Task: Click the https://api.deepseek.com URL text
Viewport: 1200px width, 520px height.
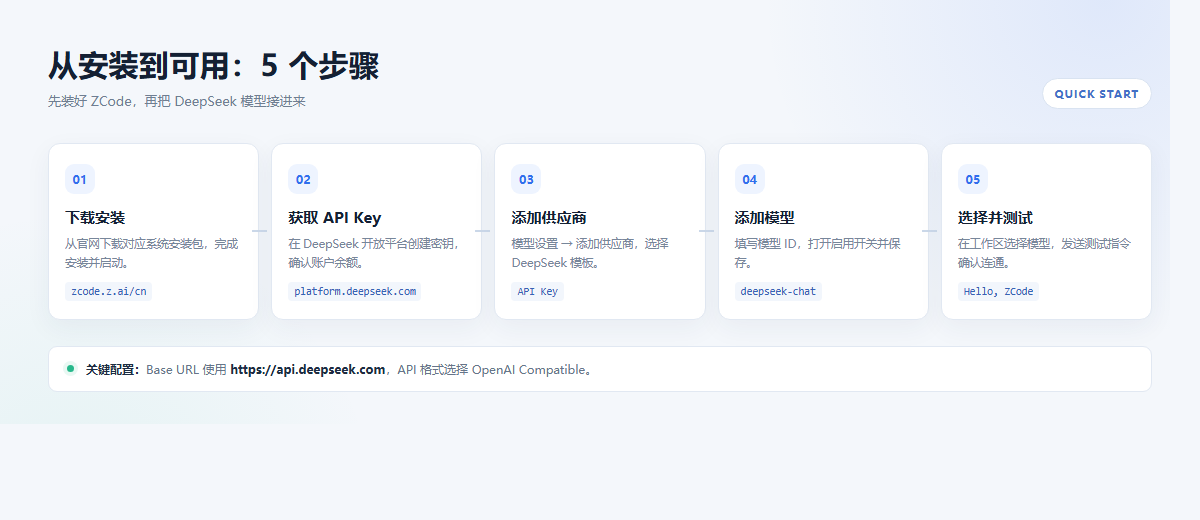Action: tap(308, 369)
